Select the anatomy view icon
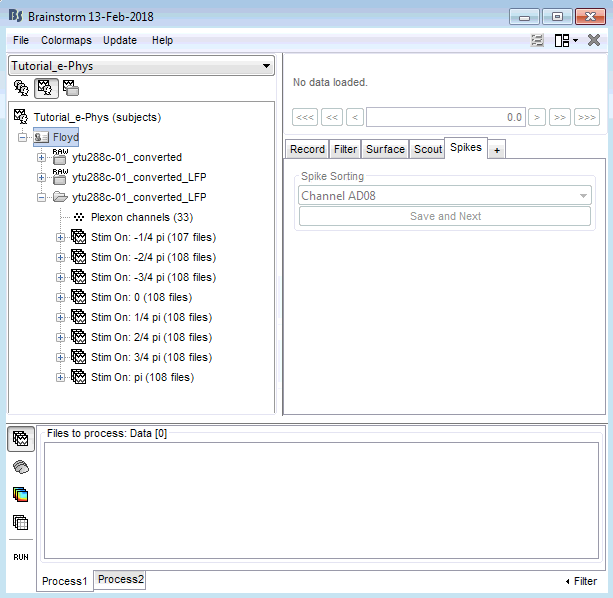Viewport: 613px width, 598px height. 21,88
